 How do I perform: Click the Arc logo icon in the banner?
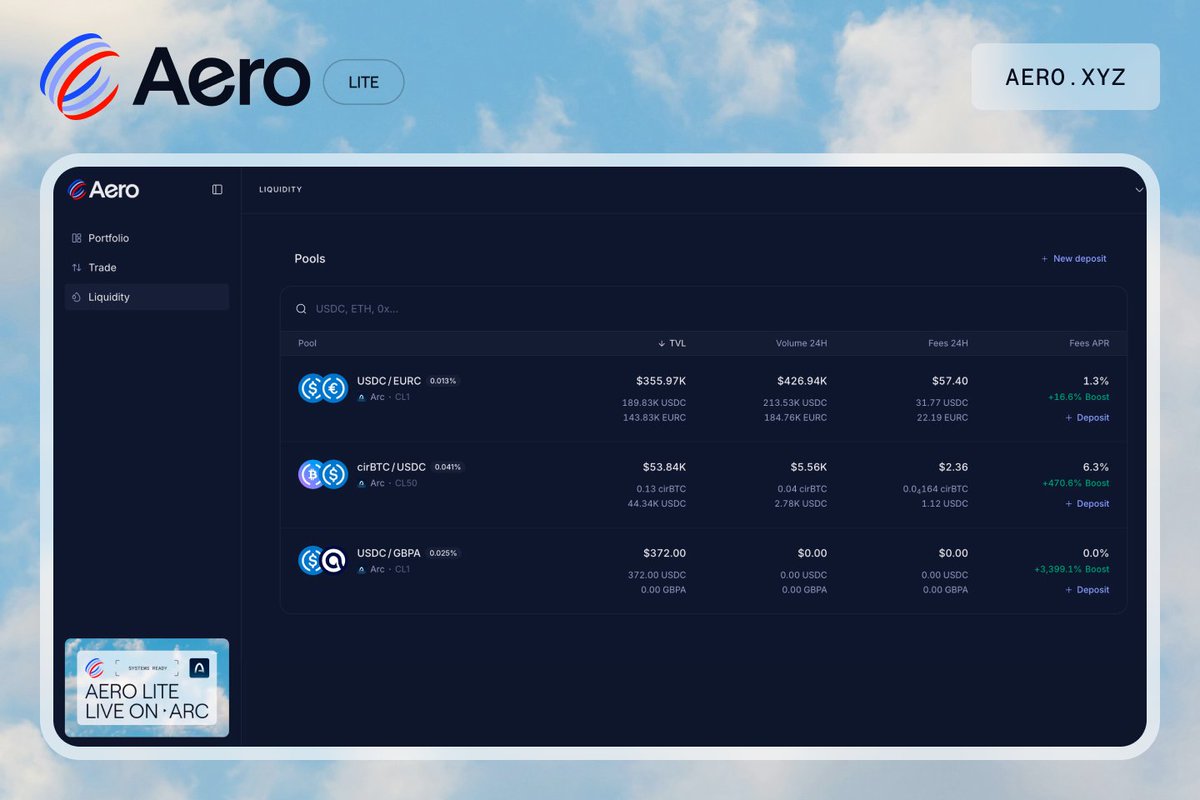199,668
